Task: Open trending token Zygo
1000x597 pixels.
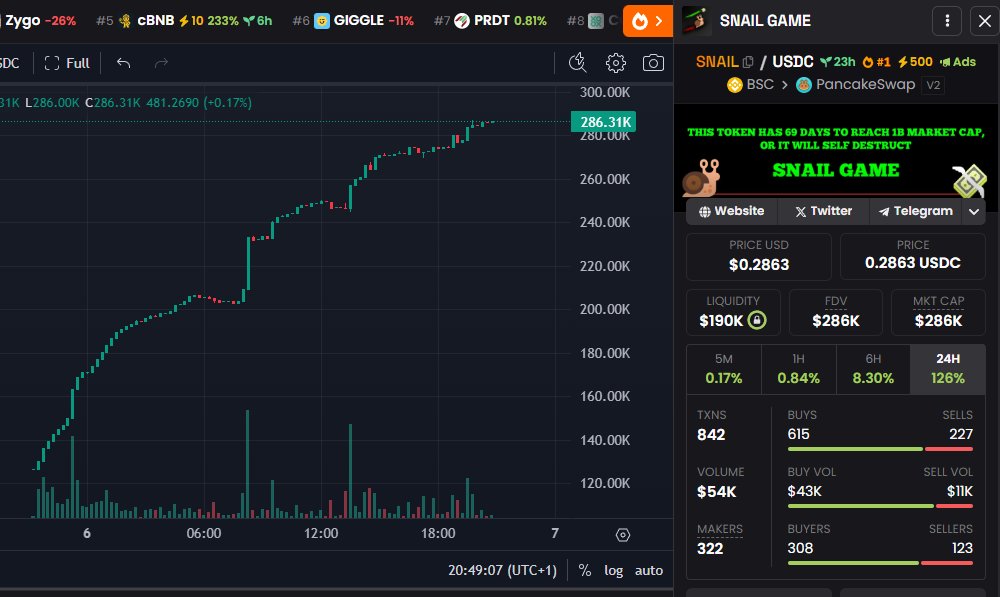Action: pos(40,20)
